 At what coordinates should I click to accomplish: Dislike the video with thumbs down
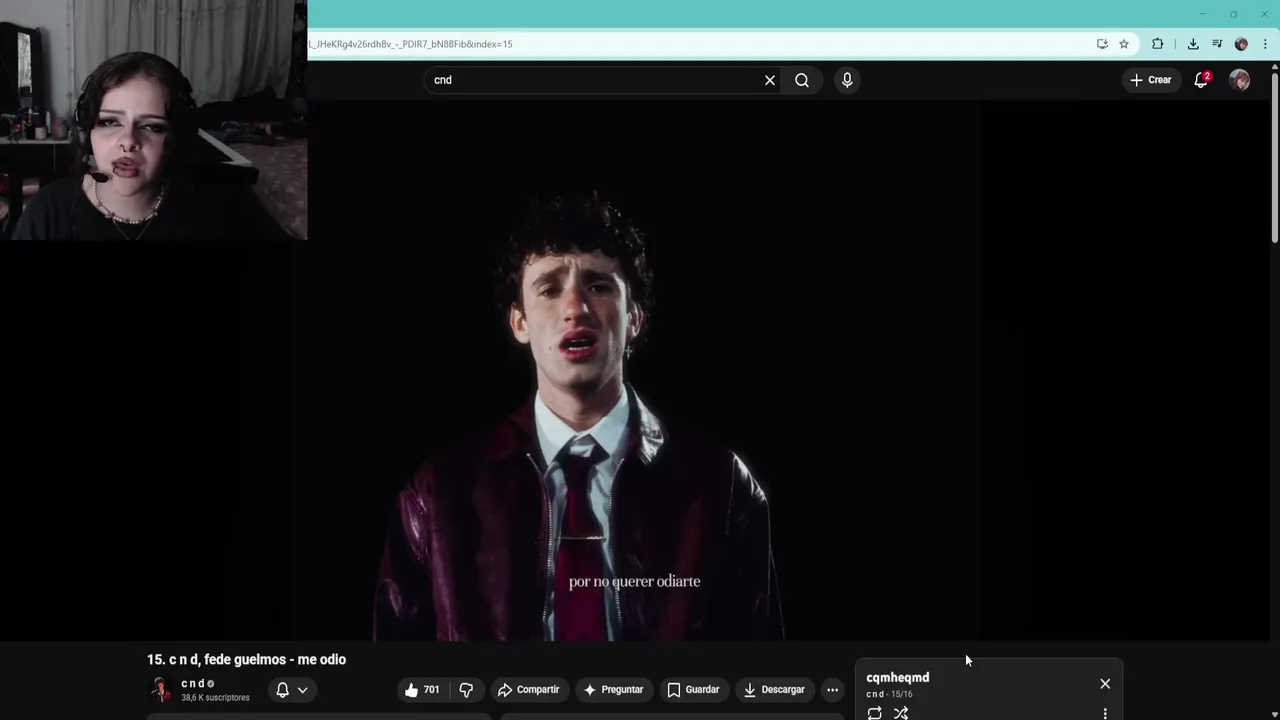pyautogui.click(x=466, y=689)
